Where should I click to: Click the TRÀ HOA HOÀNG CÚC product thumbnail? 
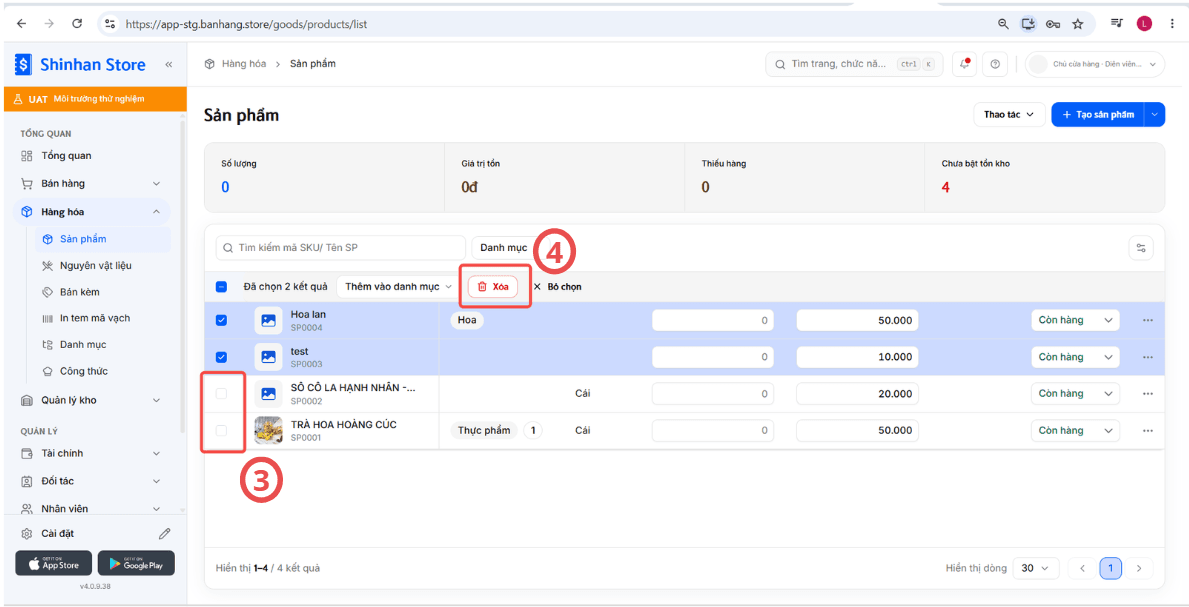268,430
